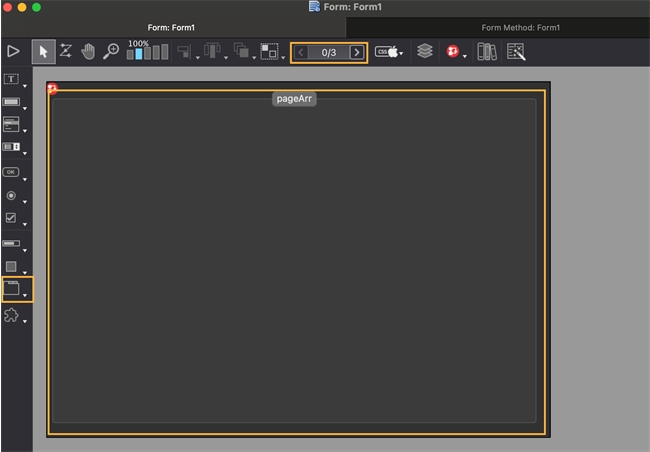The image size is (650, 452).
Task: Select the checkbox object tool
Action: click(11, 218)
